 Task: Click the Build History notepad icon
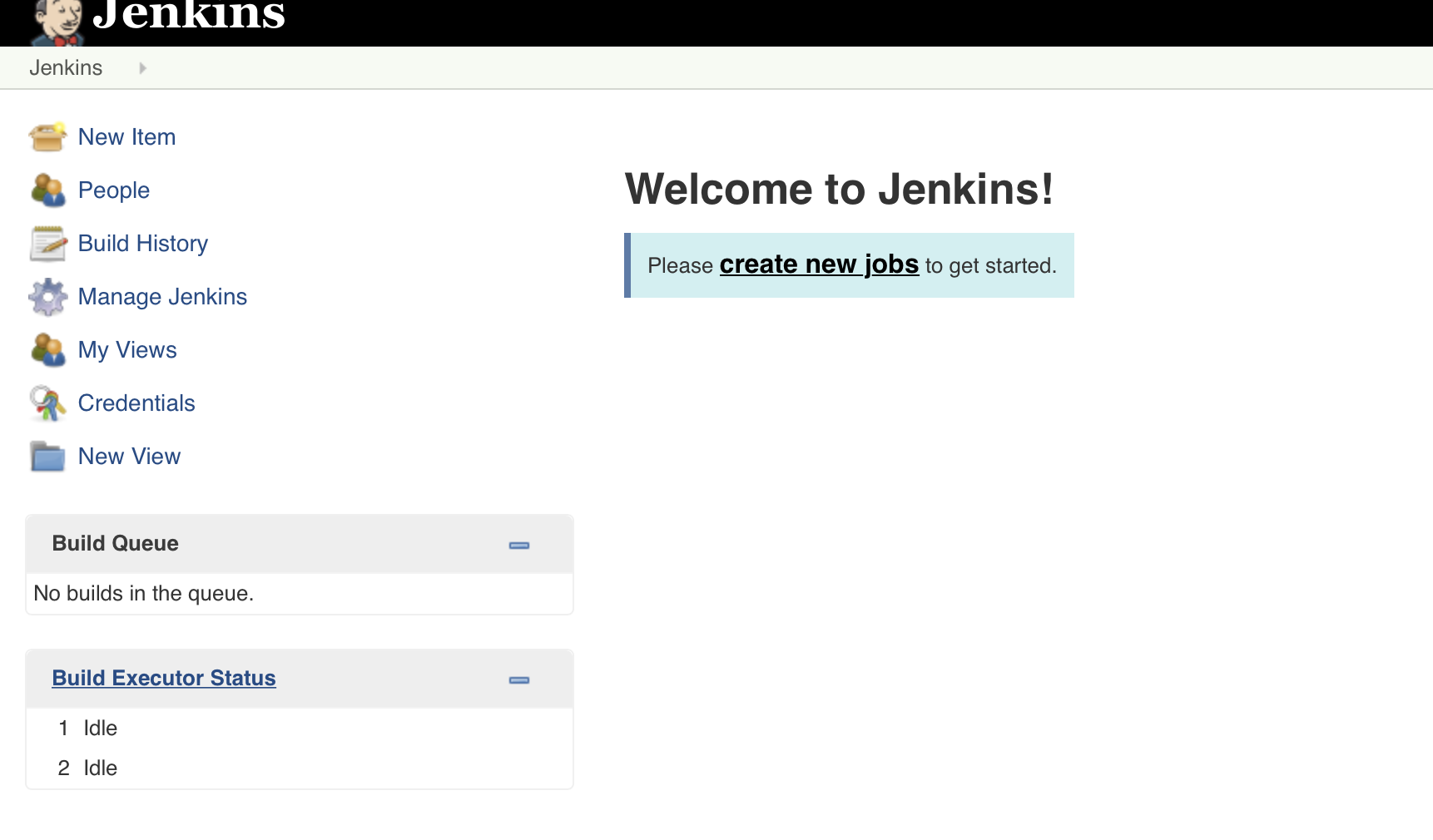coord(47,244)
